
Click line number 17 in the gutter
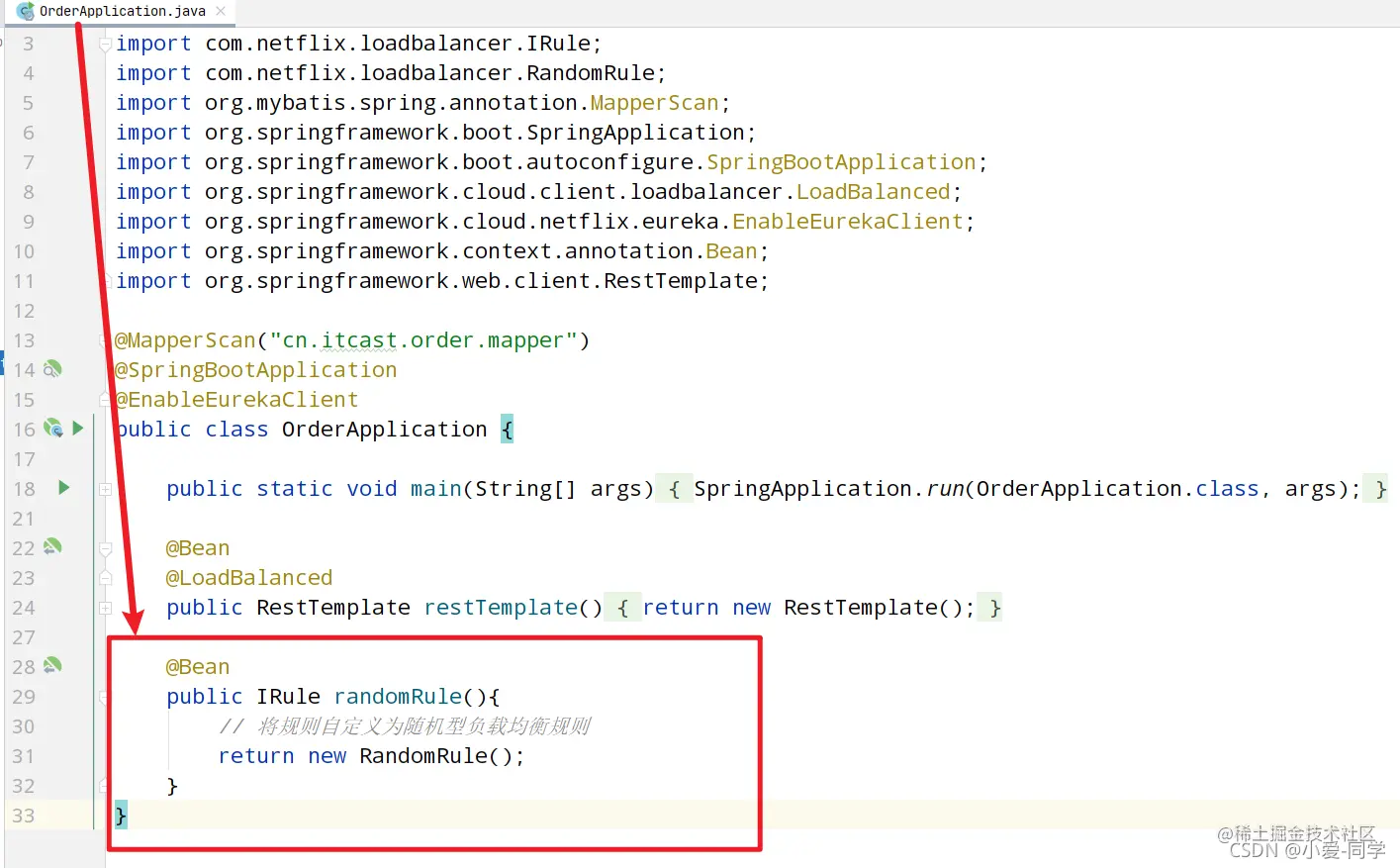point(24,459)
